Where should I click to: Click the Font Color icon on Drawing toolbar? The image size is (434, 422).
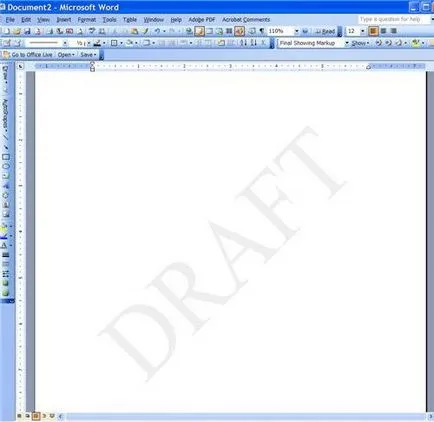click(4, 246)
